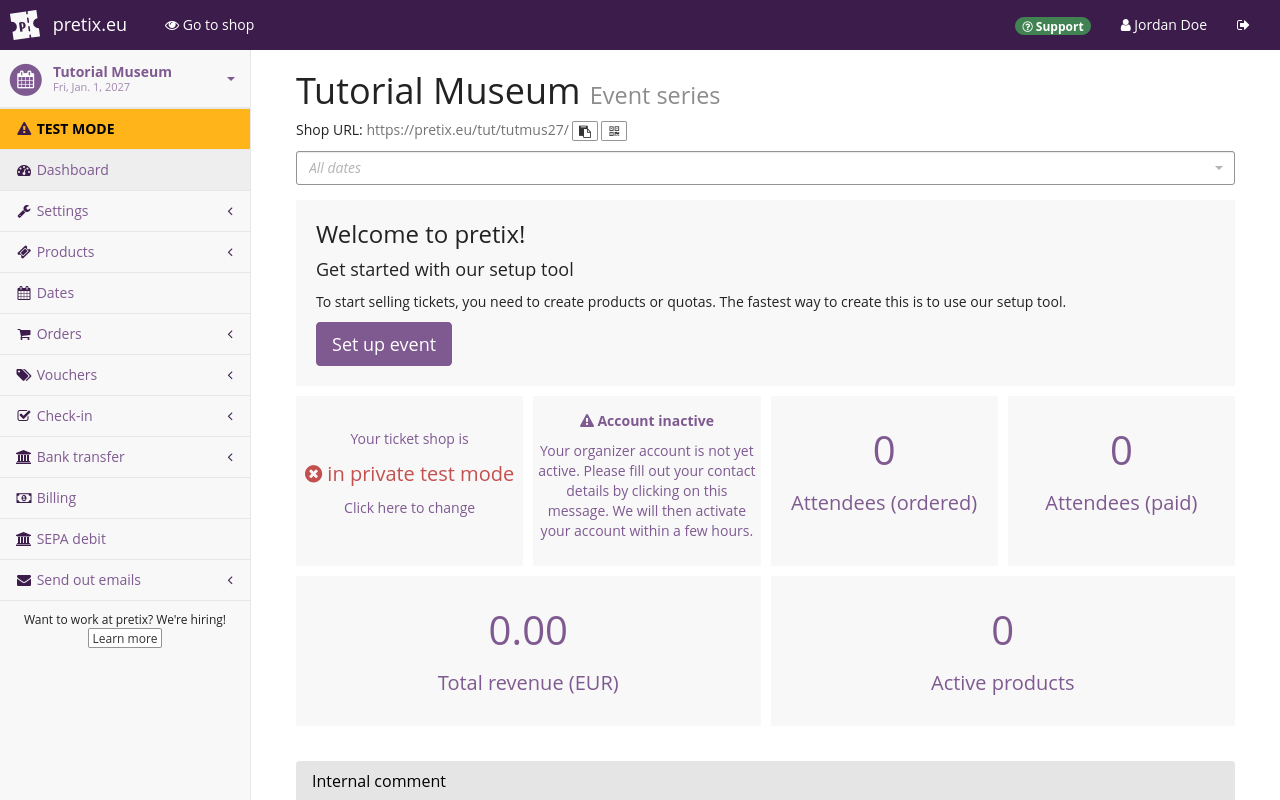The width and height of the screenshot is (1280, 800).
Task: Click the Send out emails envelope icon
Action: (24, 580)
